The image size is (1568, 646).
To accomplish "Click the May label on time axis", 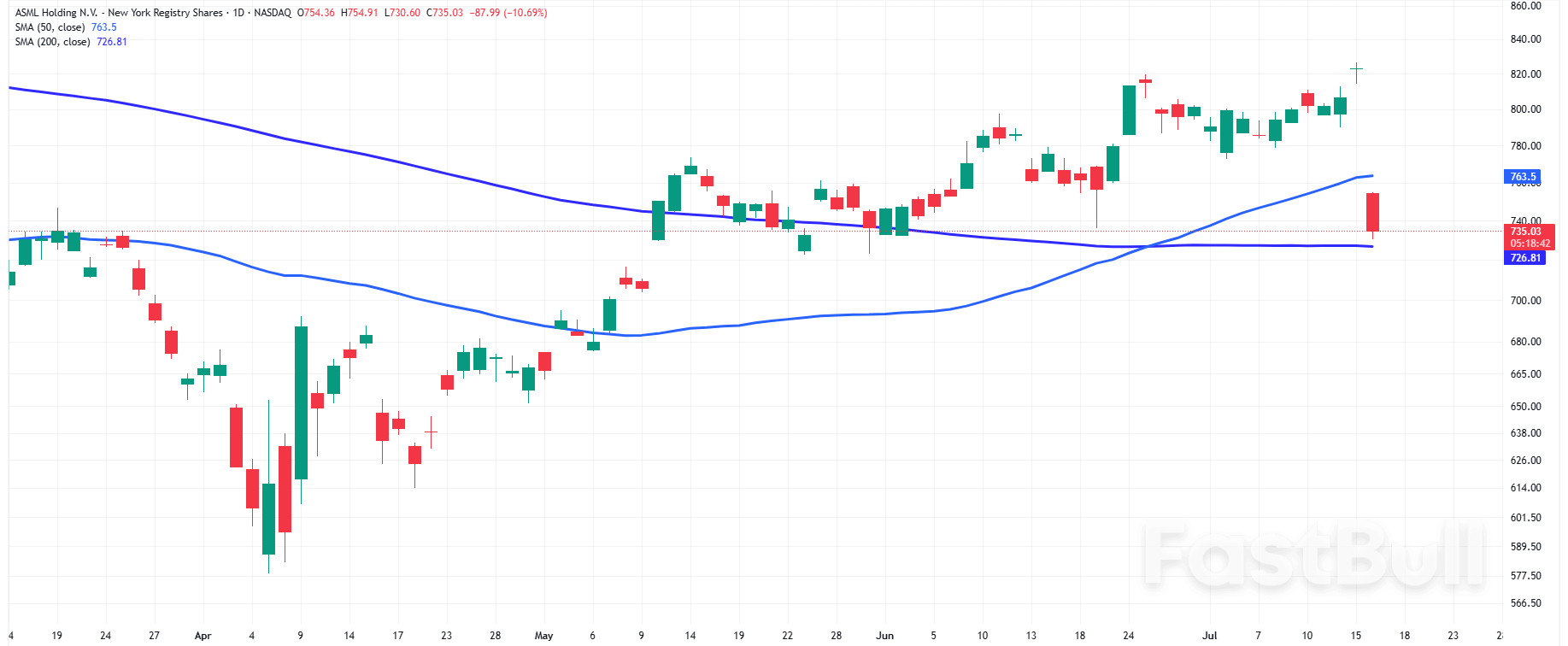I will coord(543,636).
